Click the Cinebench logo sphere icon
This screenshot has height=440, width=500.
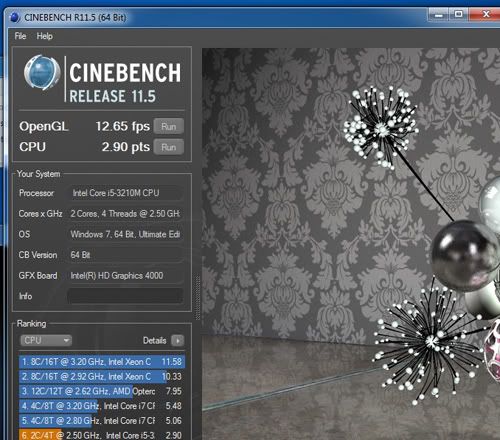coord(42,73)
